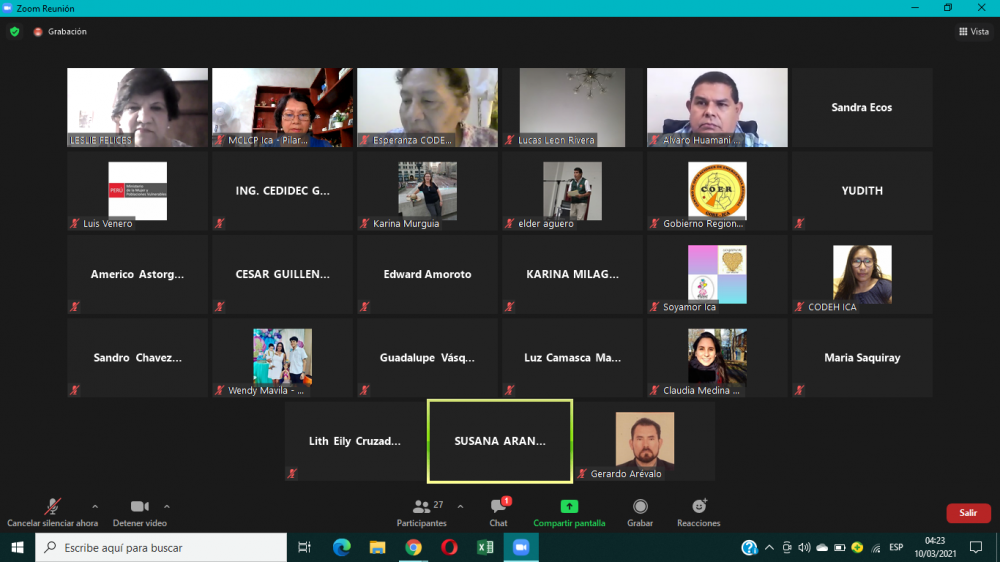Select the highlighted SUSANA ARAN... participant tile
The image size is (1000, 562).
tap(500, 441)
